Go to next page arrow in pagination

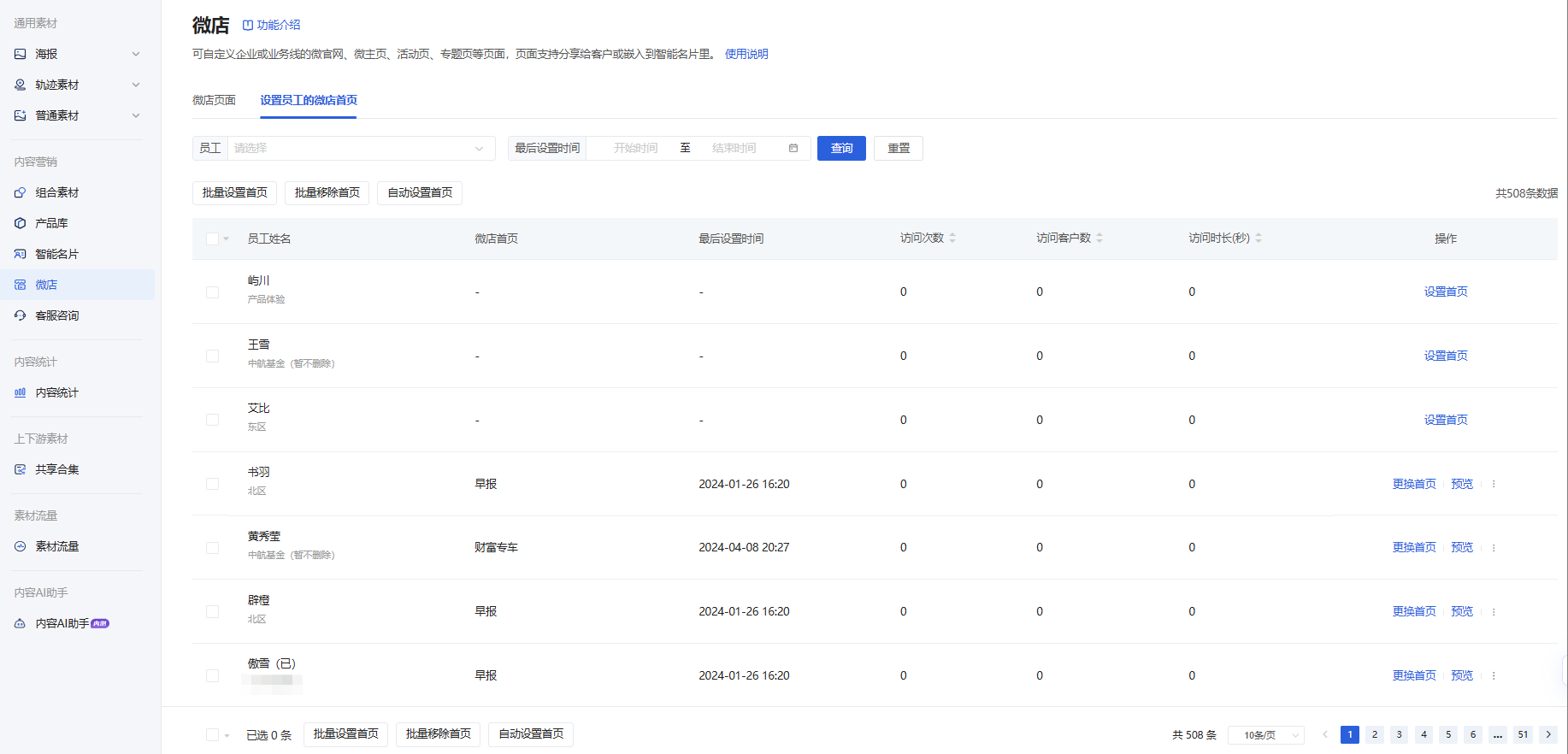pos(1548,734)
